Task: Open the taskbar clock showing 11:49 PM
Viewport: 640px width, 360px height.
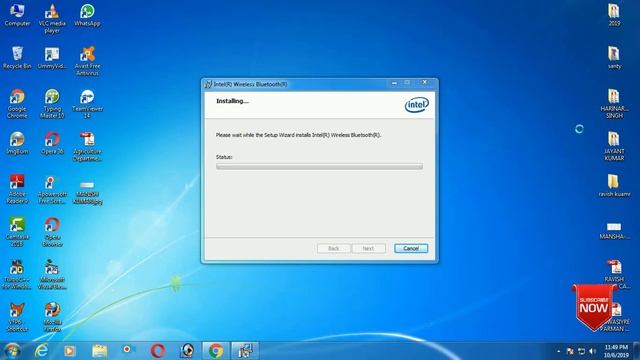Action: (616, 351)
